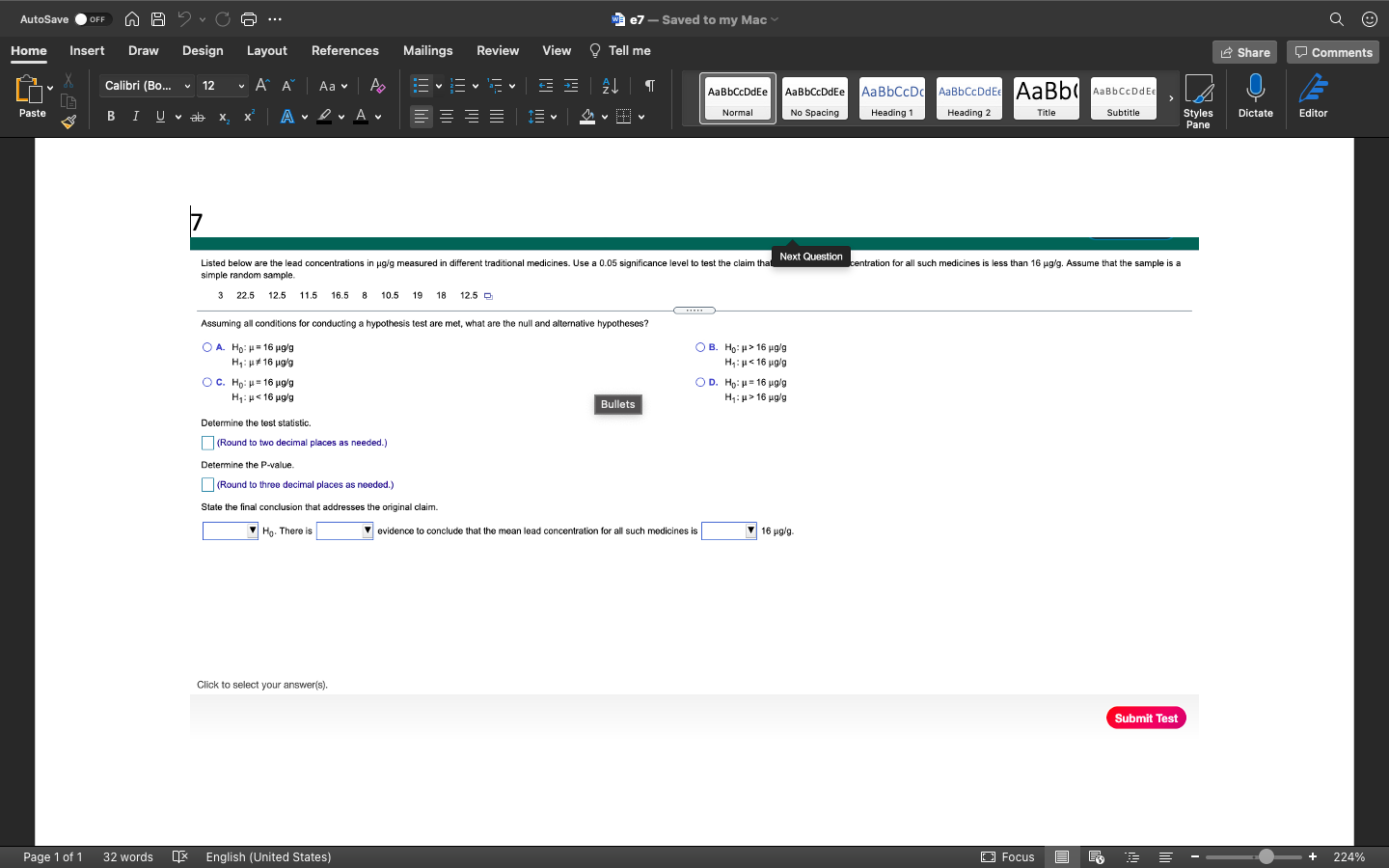
Task: Open the Insert tab
Action: (x=87, y=51)
